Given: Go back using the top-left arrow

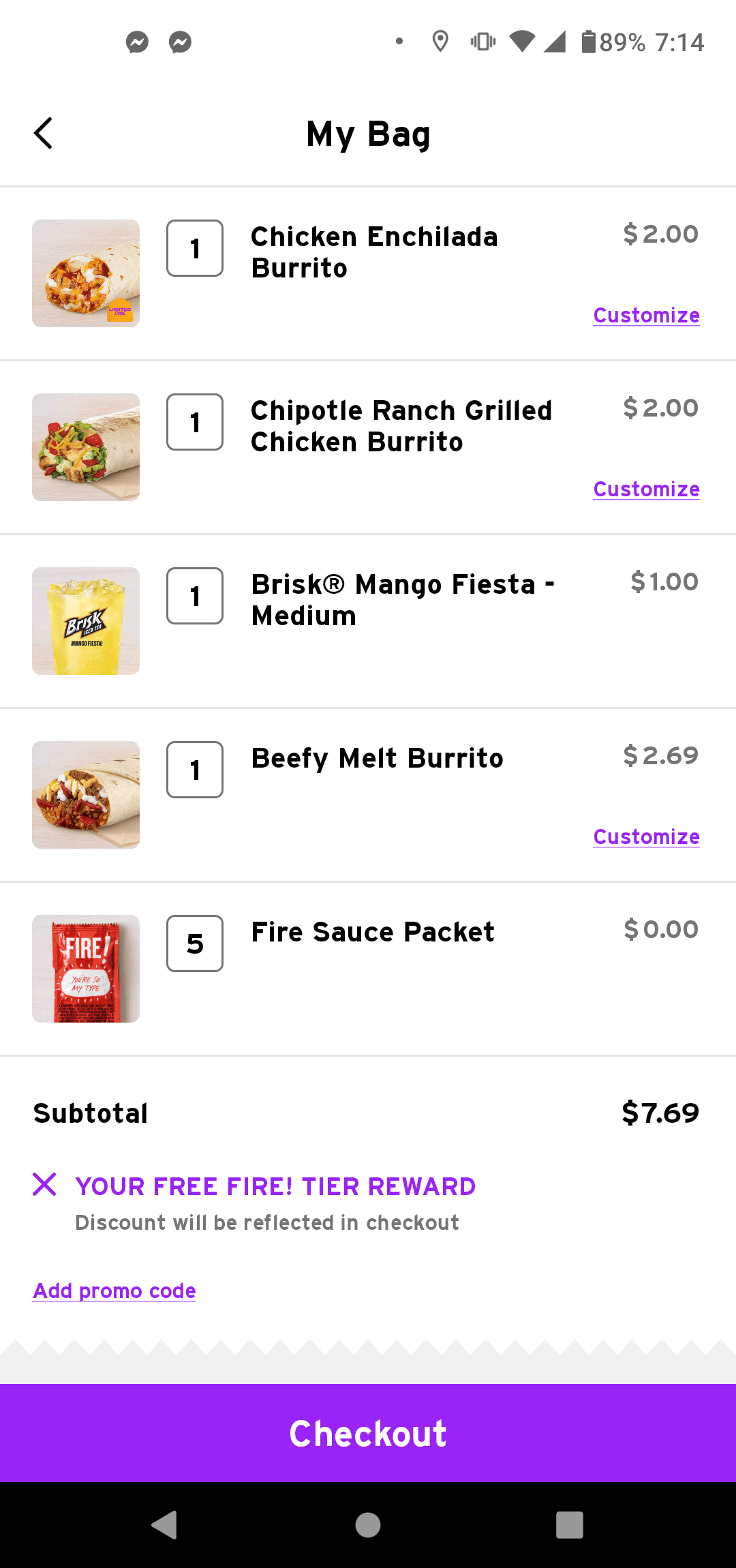Looking at the screenshot, I should (x=43, y=134).
